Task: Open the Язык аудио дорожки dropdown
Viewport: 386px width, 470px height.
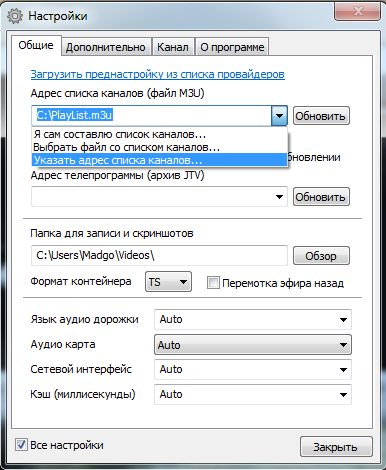Action: [x=253, y=319]
